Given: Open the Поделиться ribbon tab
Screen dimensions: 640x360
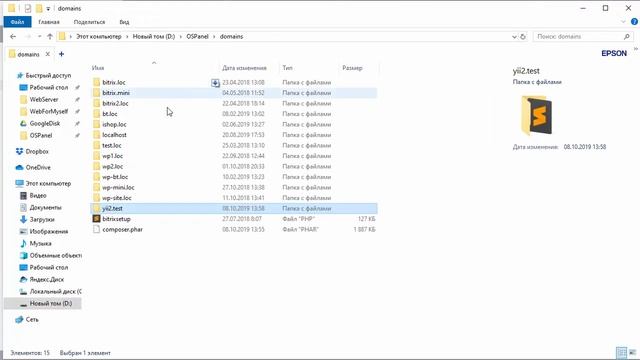Looking at the screenshot, I should click(x=89, y=22).
